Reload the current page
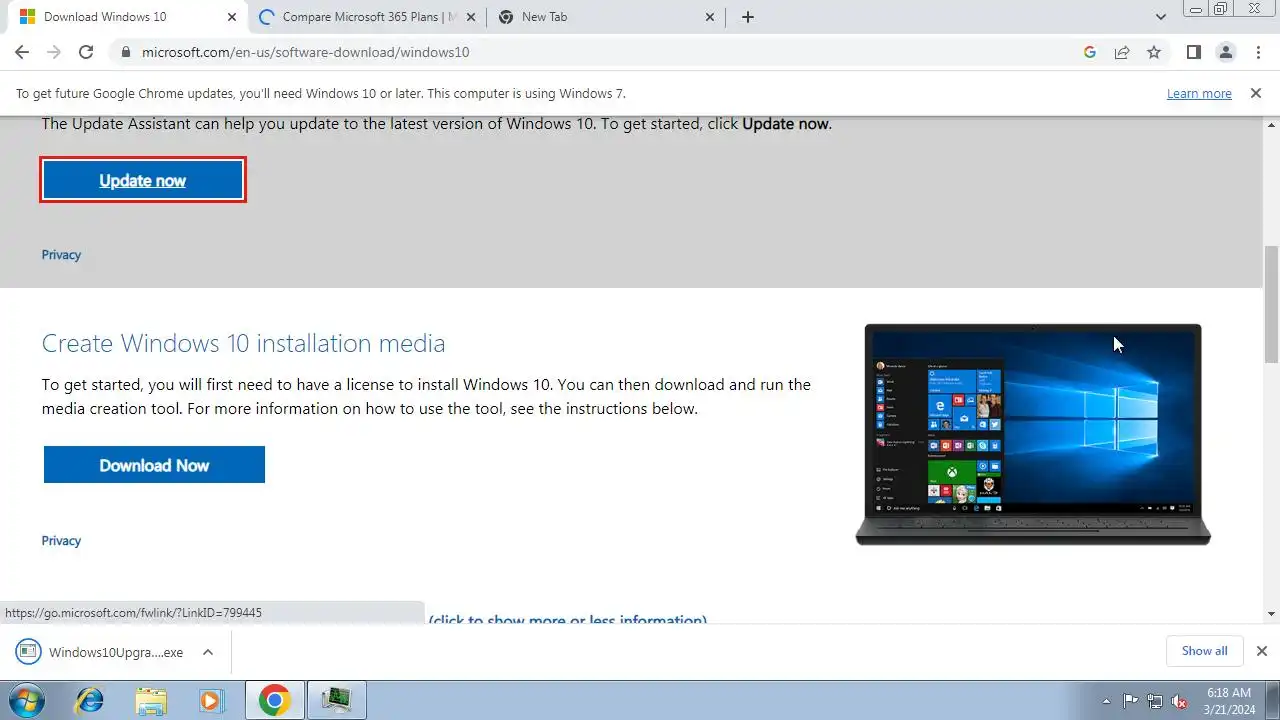The image size is (1280, 720). (86, 52)
